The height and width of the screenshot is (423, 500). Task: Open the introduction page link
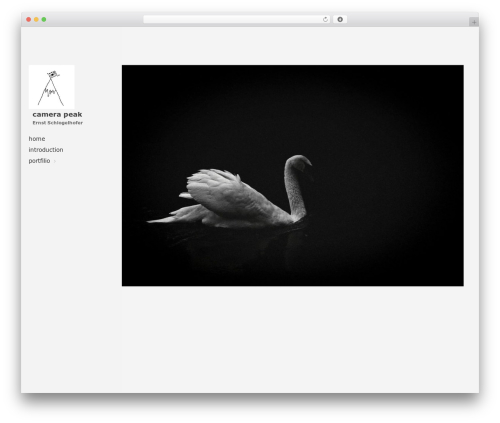coord(46,150)
